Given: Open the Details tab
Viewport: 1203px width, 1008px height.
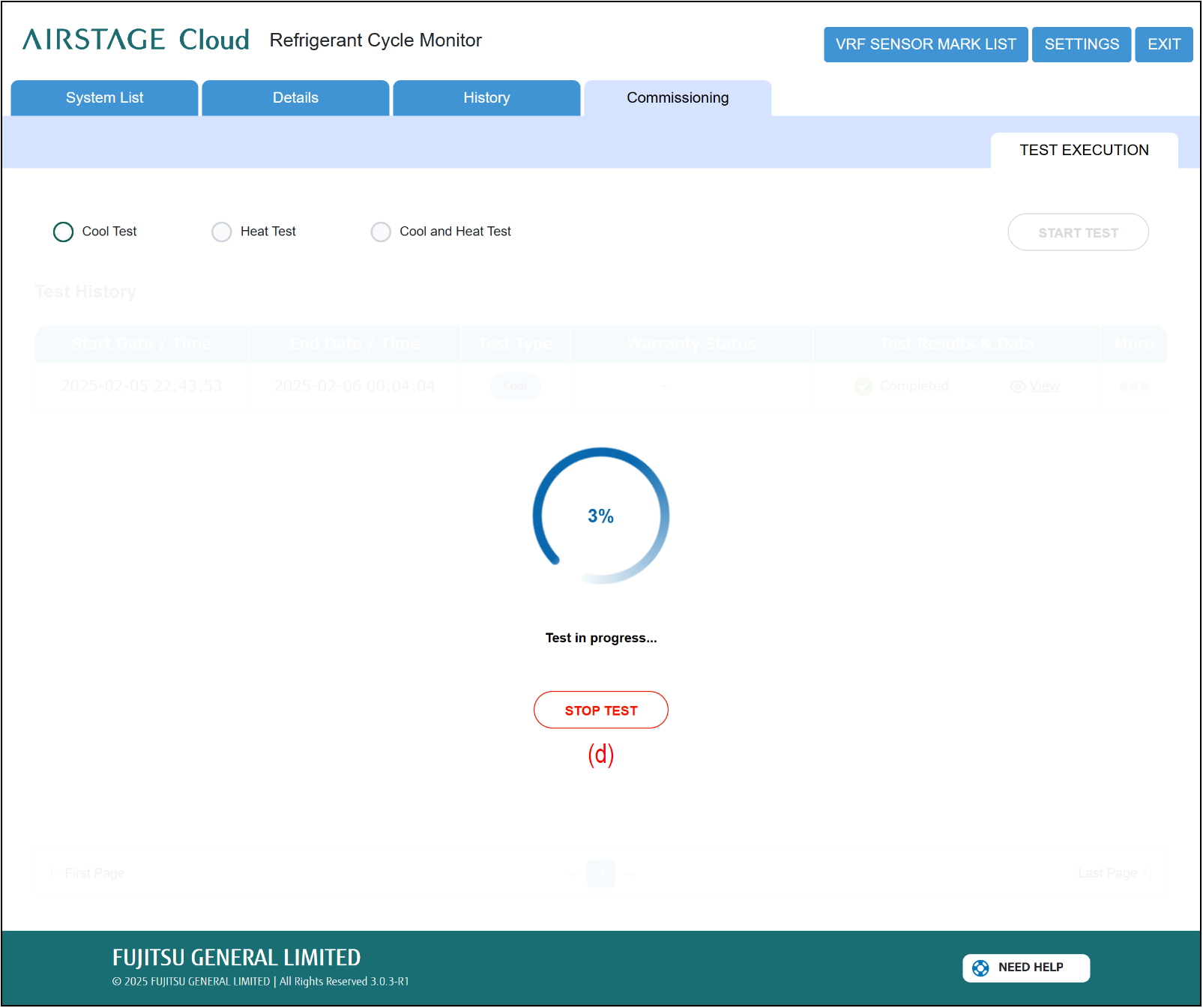Looking at the screenshot, I should coord(295,98).
